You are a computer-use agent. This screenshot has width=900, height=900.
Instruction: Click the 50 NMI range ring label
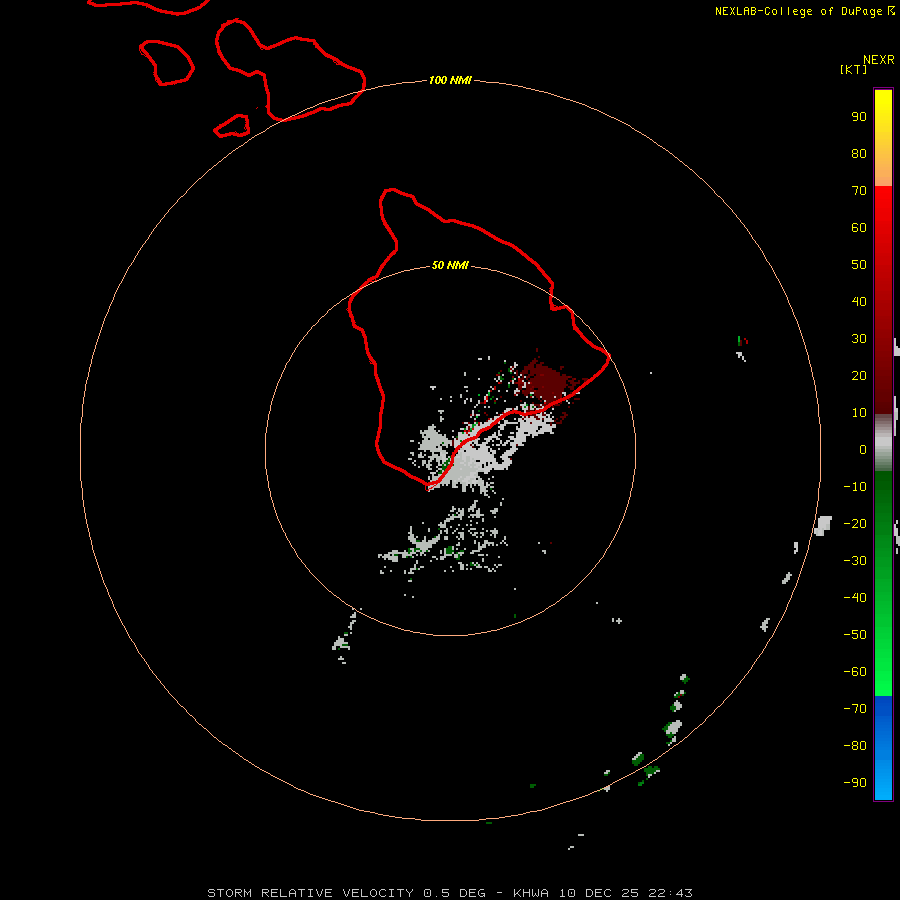point(450,265)
